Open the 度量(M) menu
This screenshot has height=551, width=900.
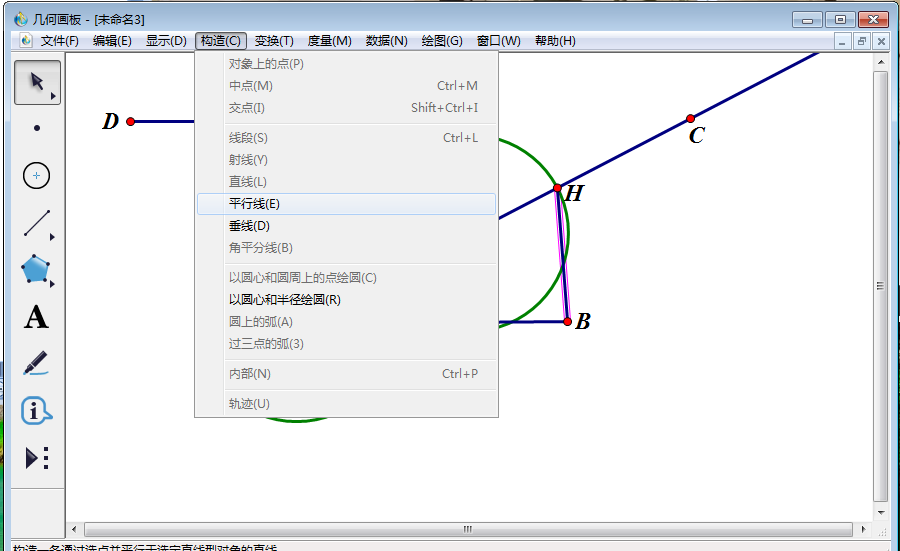click(329, 41)
